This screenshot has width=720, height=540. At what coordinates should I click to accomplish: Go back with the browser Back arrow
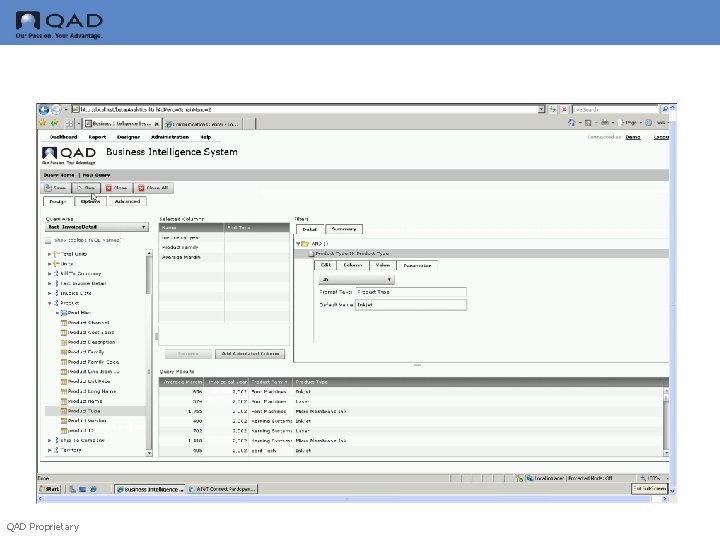click(44, 110)
